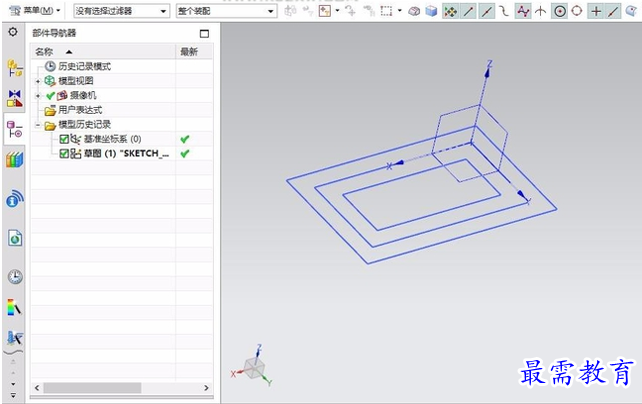Click the Point on Face snap icon
642x404 pixels.
tap(632, 11)
